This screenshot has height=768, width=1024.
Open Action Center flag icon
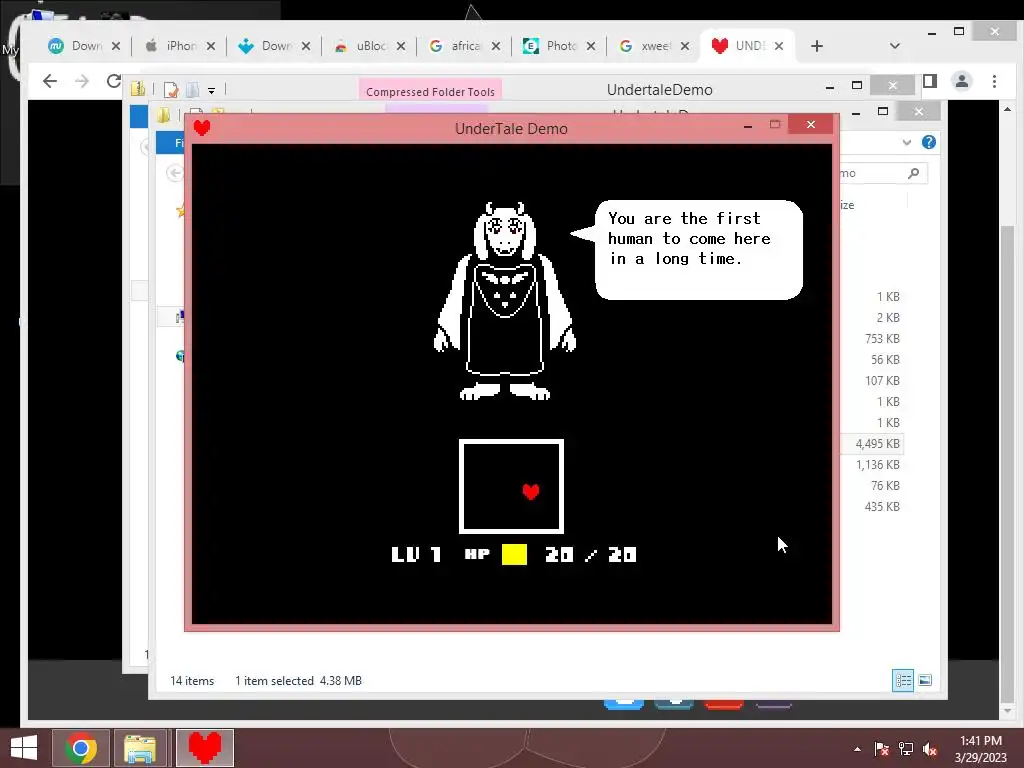(881, 749)
